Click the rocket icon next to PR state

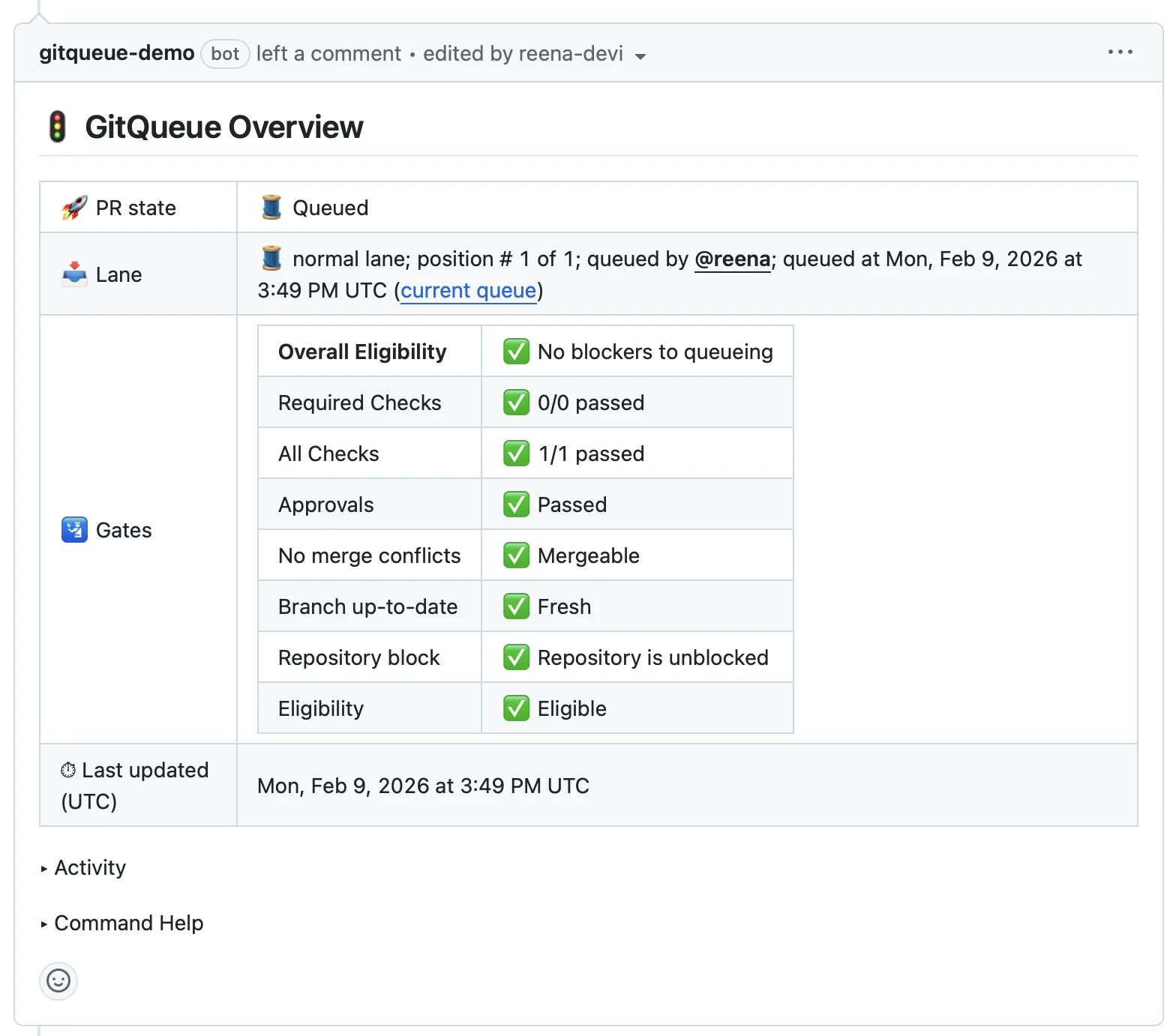[74, 208]
